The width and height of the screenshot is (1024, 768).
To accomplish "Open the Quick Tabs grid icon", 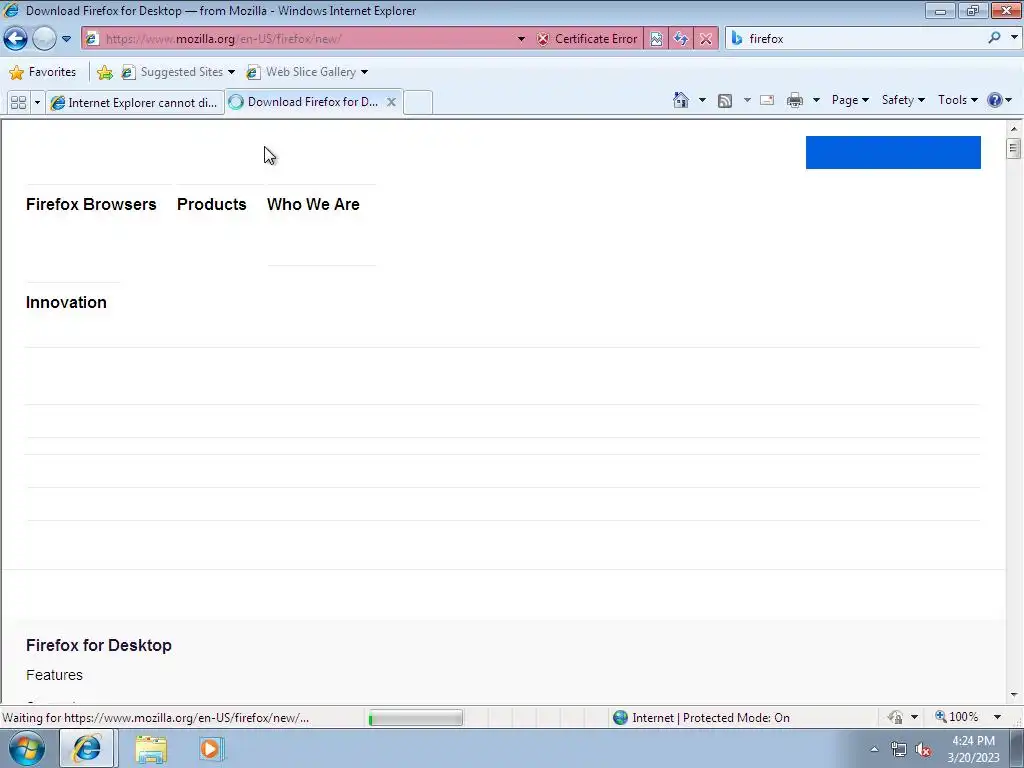I will [19, 102].
